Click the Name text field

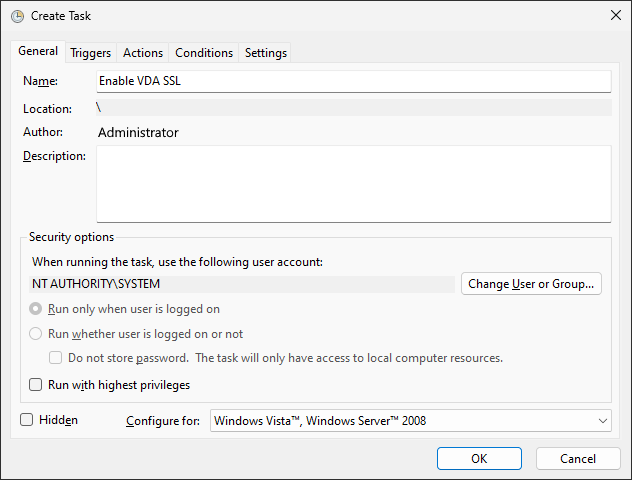[x=353, y=81]
